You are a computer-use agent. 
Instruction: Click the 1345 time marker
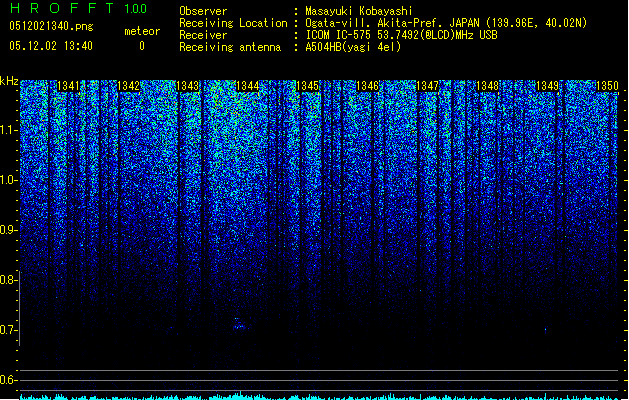coord(307,86)
